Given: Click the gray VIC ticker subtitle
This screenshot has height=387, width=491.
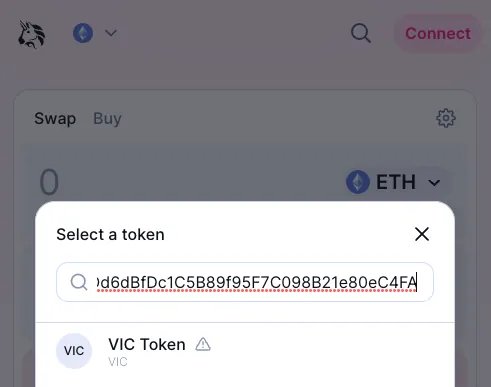Looking at the screenshot, I should click(118, 362).
